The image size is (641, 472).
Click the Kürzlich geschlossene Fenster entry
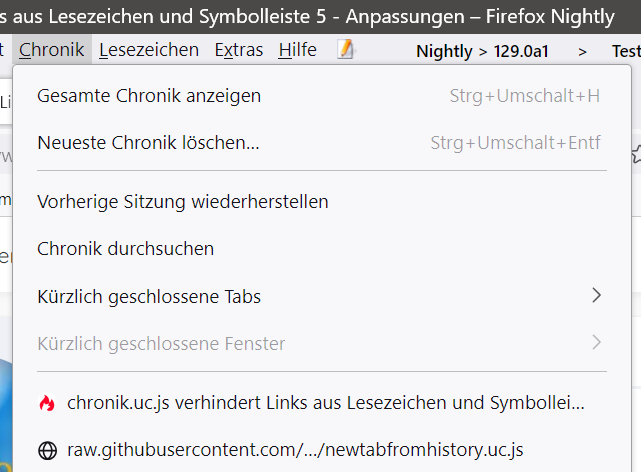161,343
